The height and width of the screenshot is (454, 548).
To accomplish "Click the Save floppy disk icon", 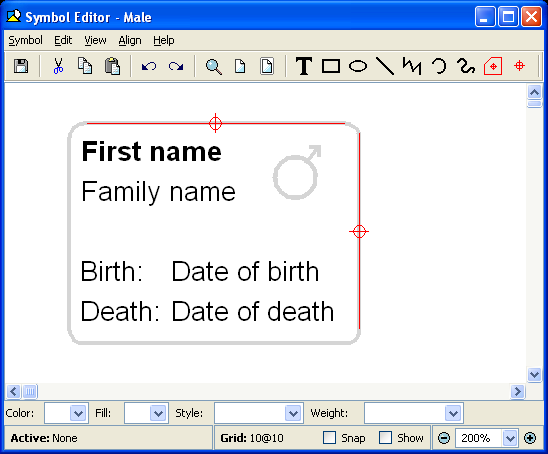I will tap(21, 66).
